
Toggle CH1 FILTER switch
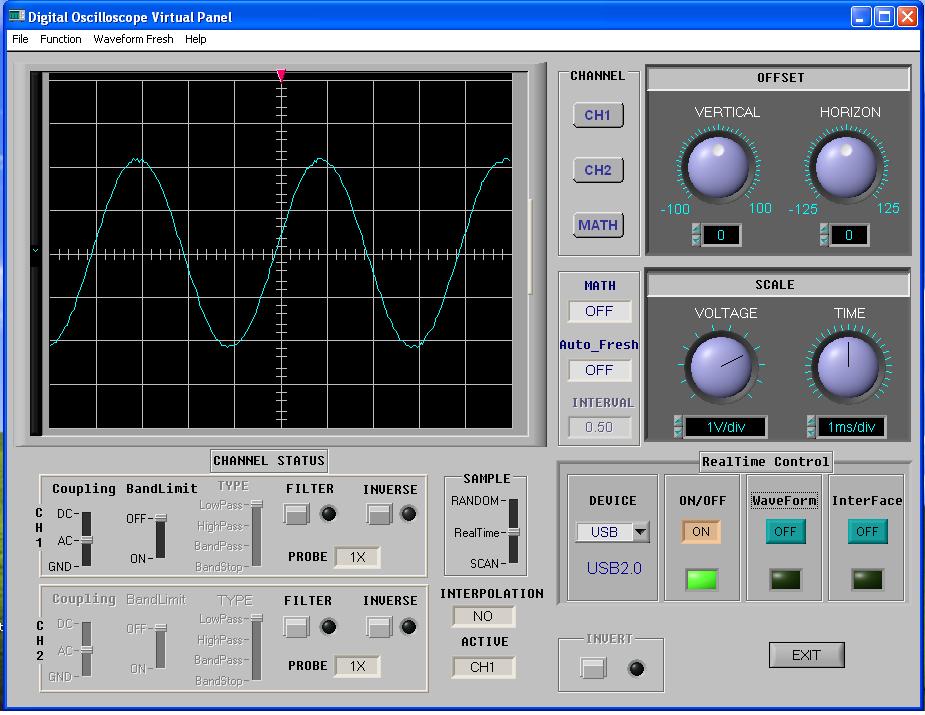[296, 514]
